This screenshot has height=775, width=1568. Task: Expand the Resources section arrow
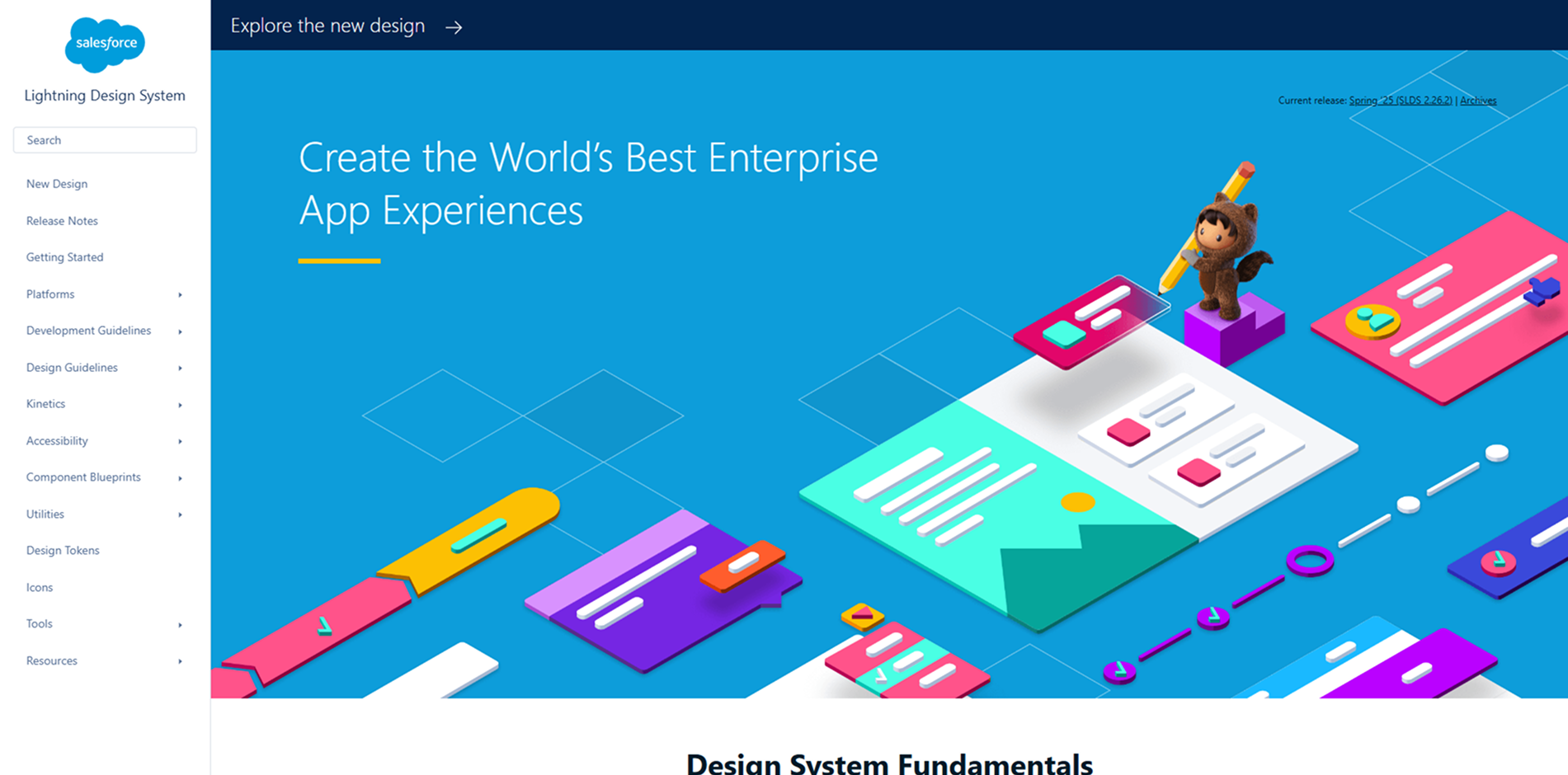[x=180, y=661]
